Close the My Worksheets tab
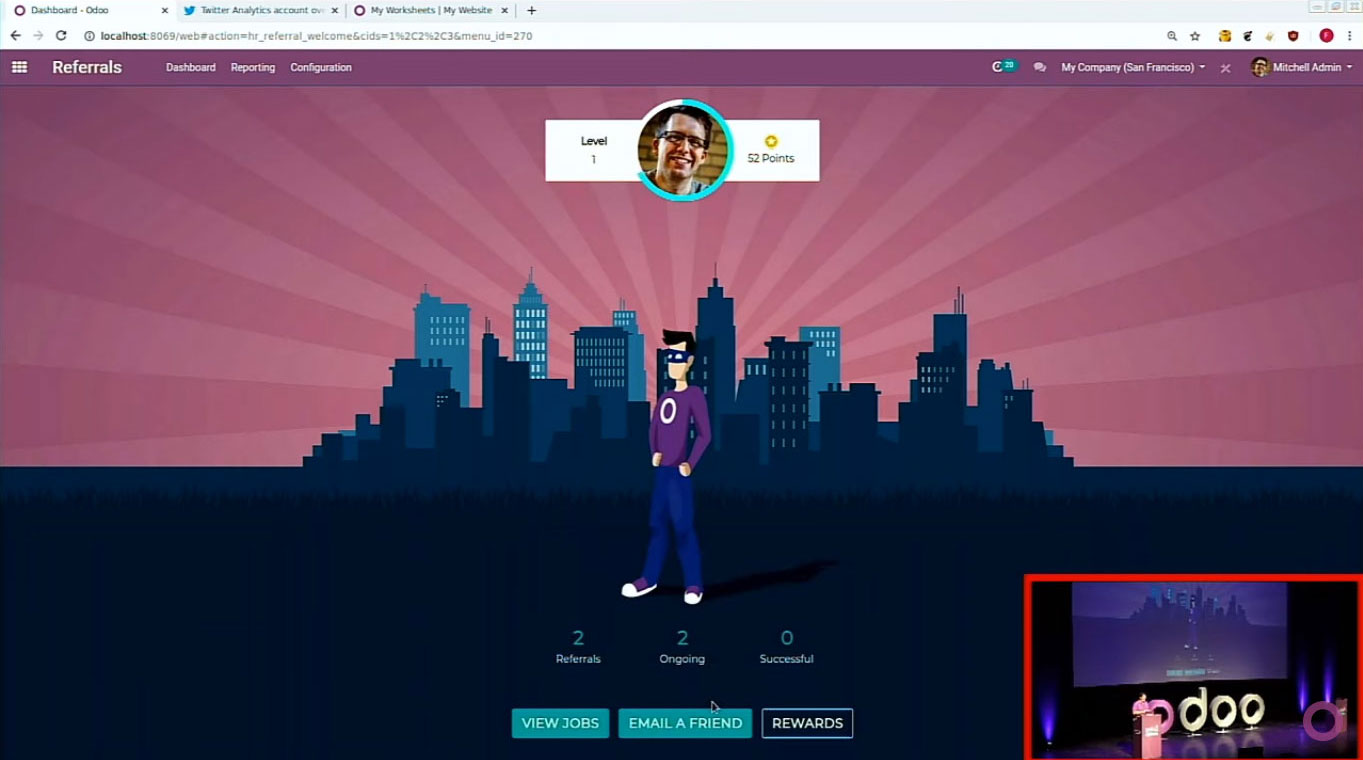Viewport: 1363px width, 760px height. (x=504, y=10)
